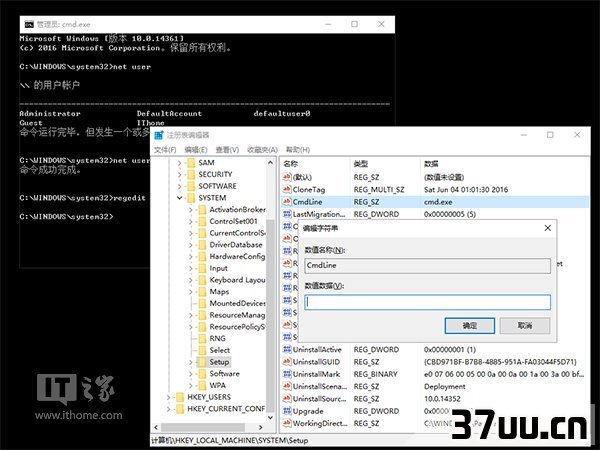Viewport: 600px width, 450px height.
Task: Click the SECURITY folder icon
Action: 191,174
